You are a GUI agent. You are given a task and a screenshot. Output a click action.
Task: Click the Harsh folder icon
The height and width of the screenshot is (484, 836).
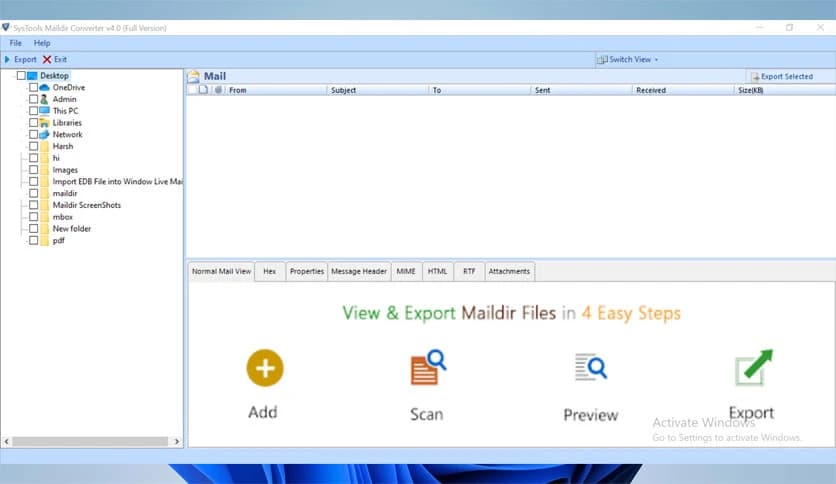pyautogui.click(x=44, y=146)
